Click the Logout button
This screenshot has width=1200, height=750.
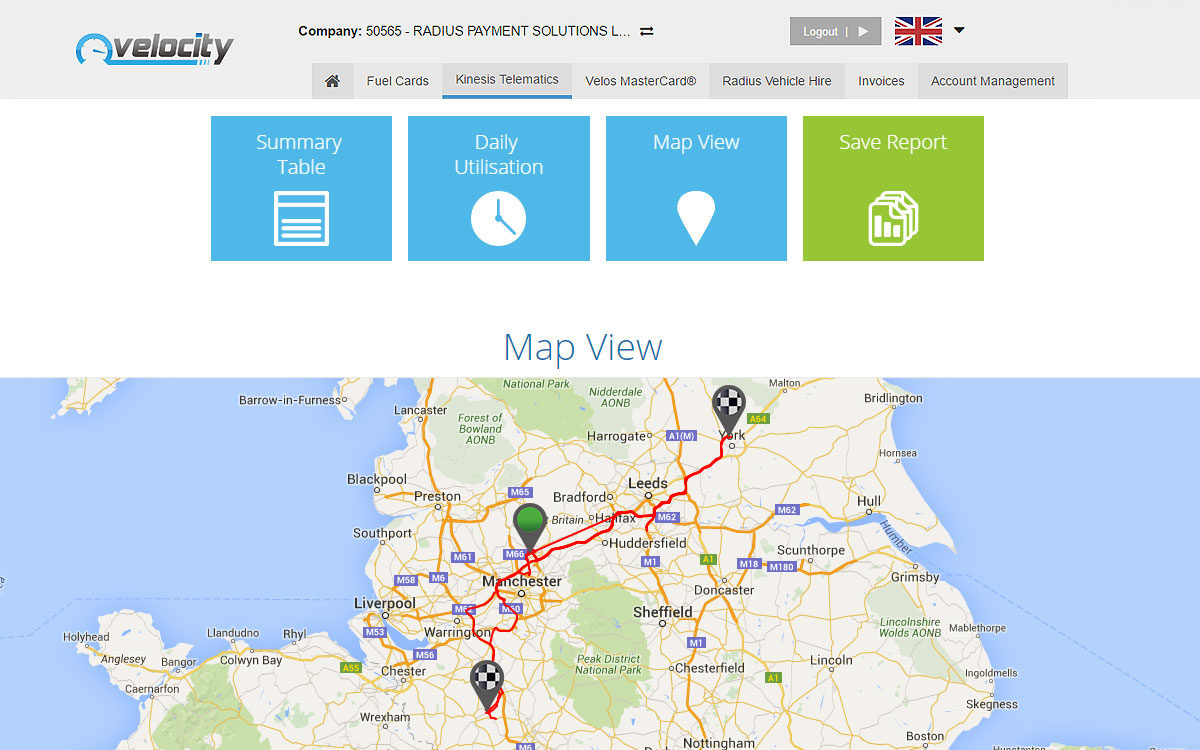click(835, 31)
